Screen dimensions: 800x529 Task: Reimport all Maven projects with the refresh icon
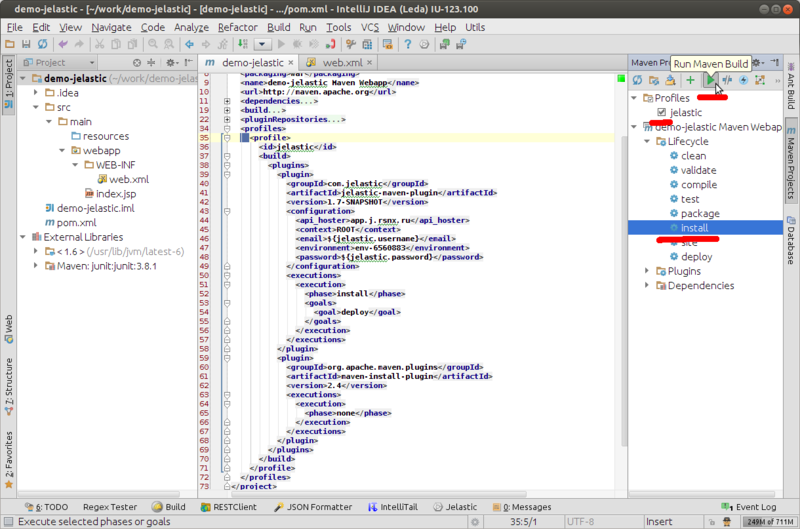click(x=637, y=80)
